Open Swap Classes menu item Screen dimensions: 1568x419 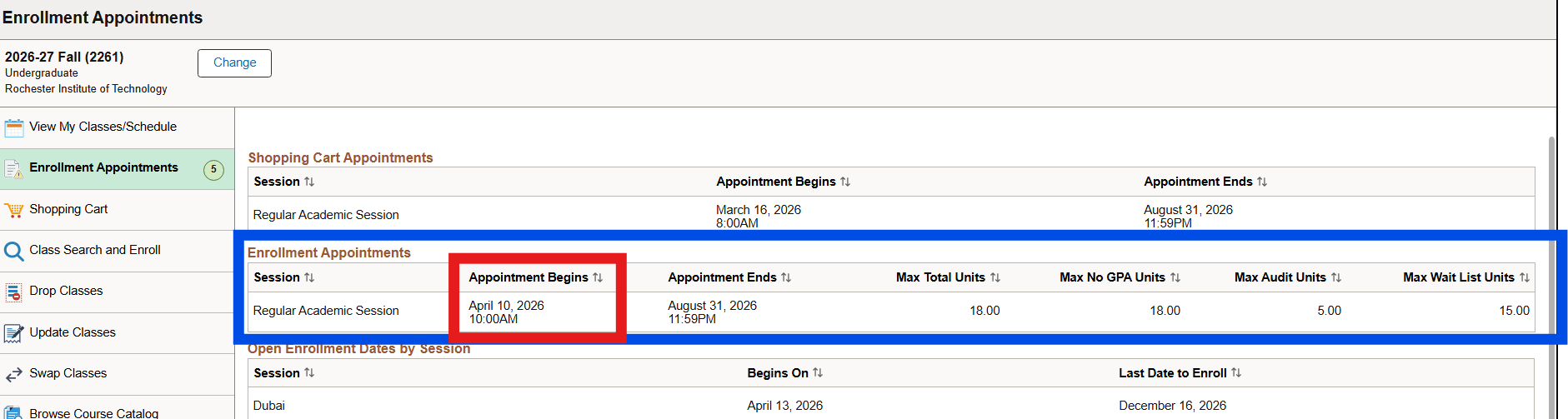68,373
